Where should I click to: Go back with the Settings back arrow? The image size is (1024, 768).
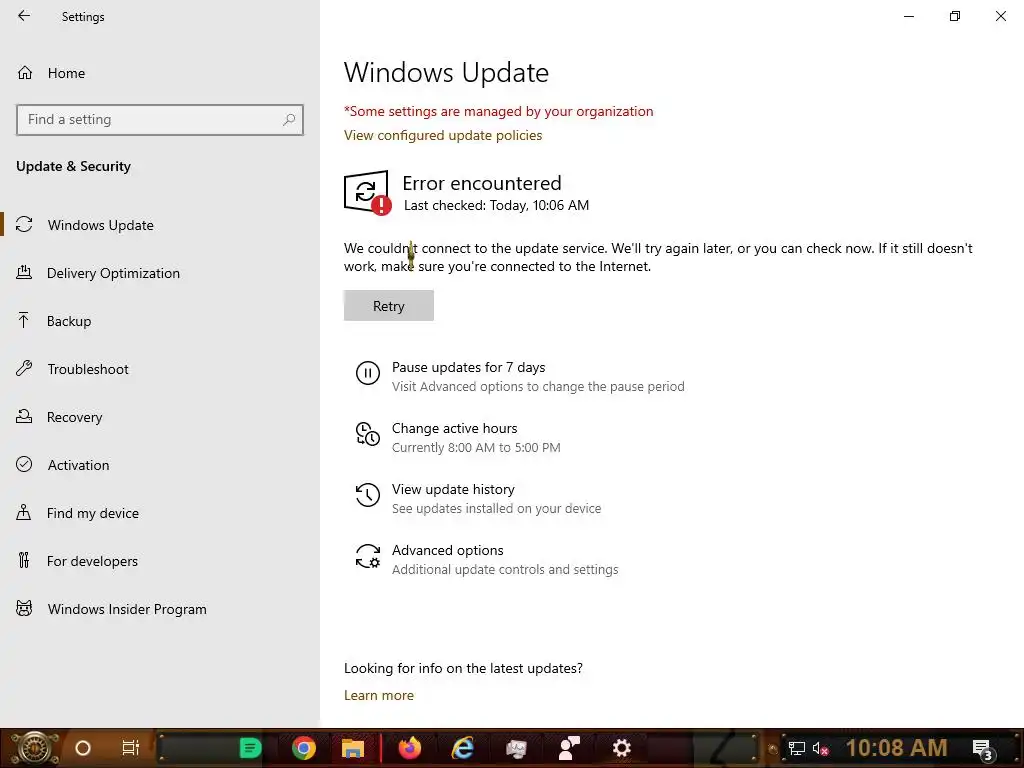pos(24,16)
